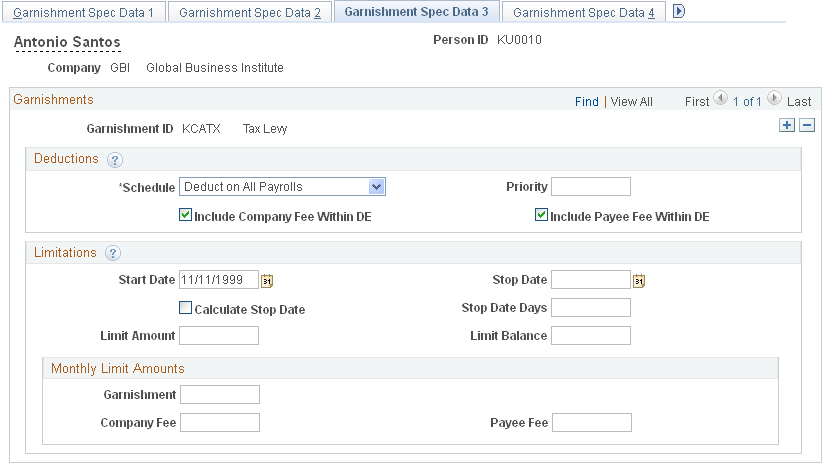The width and height of the screenshot is (826, 467).
Task: Click the View All link
Action: [x=631, y=102]
